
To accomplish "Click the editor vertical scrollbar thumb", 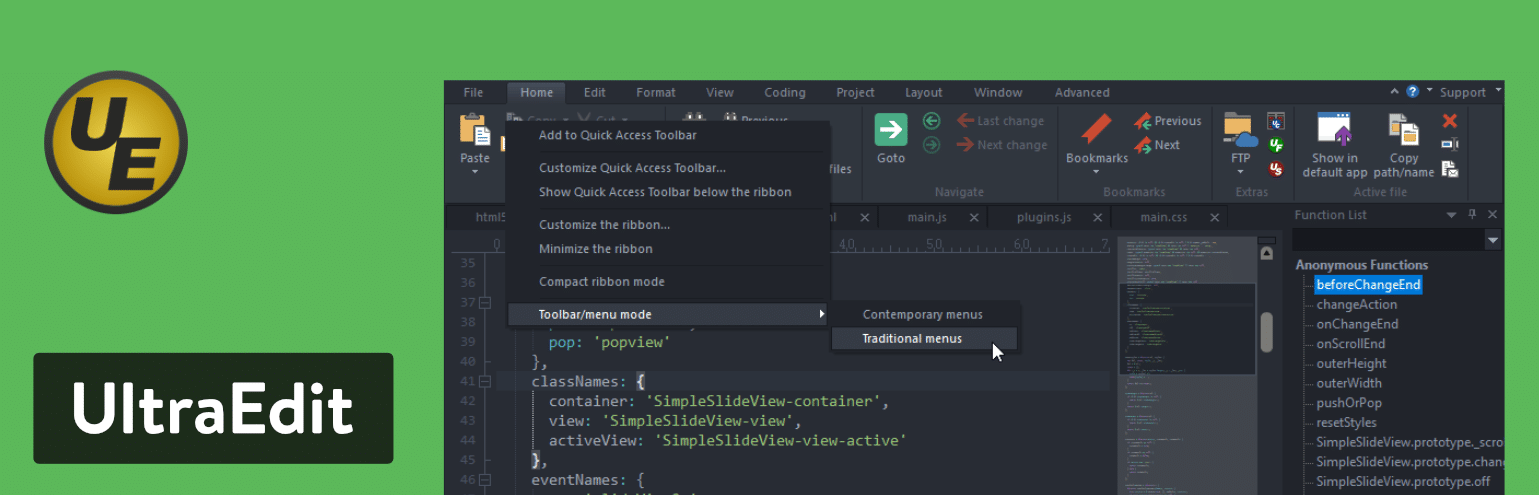I will (1266, 332).
